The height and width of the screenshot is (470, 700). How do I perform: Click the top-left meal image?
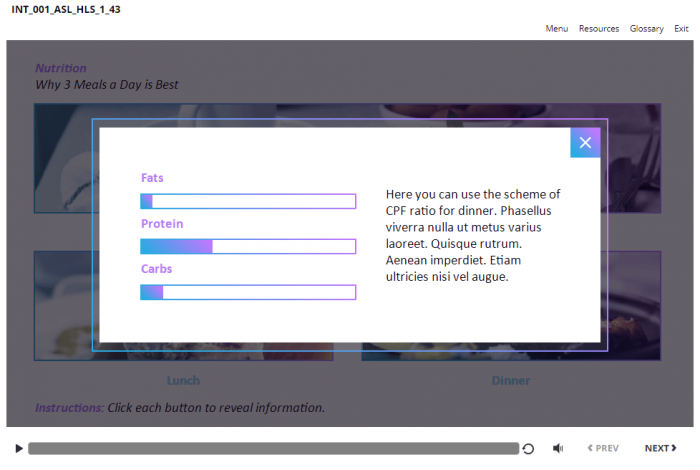click(62, 158)
